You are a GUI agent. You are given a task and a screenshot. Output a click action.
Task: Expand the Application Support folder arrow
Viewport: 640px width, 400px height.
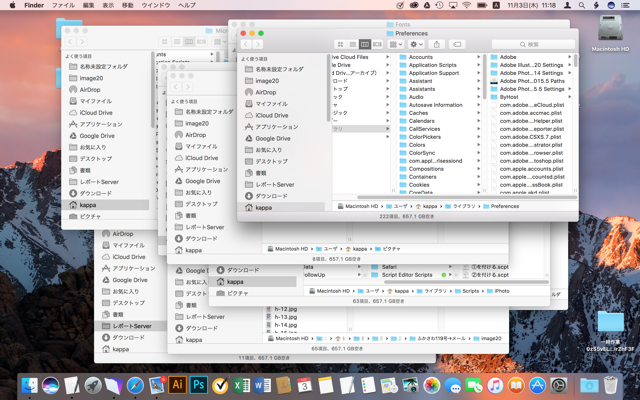(x=479, y=73)
